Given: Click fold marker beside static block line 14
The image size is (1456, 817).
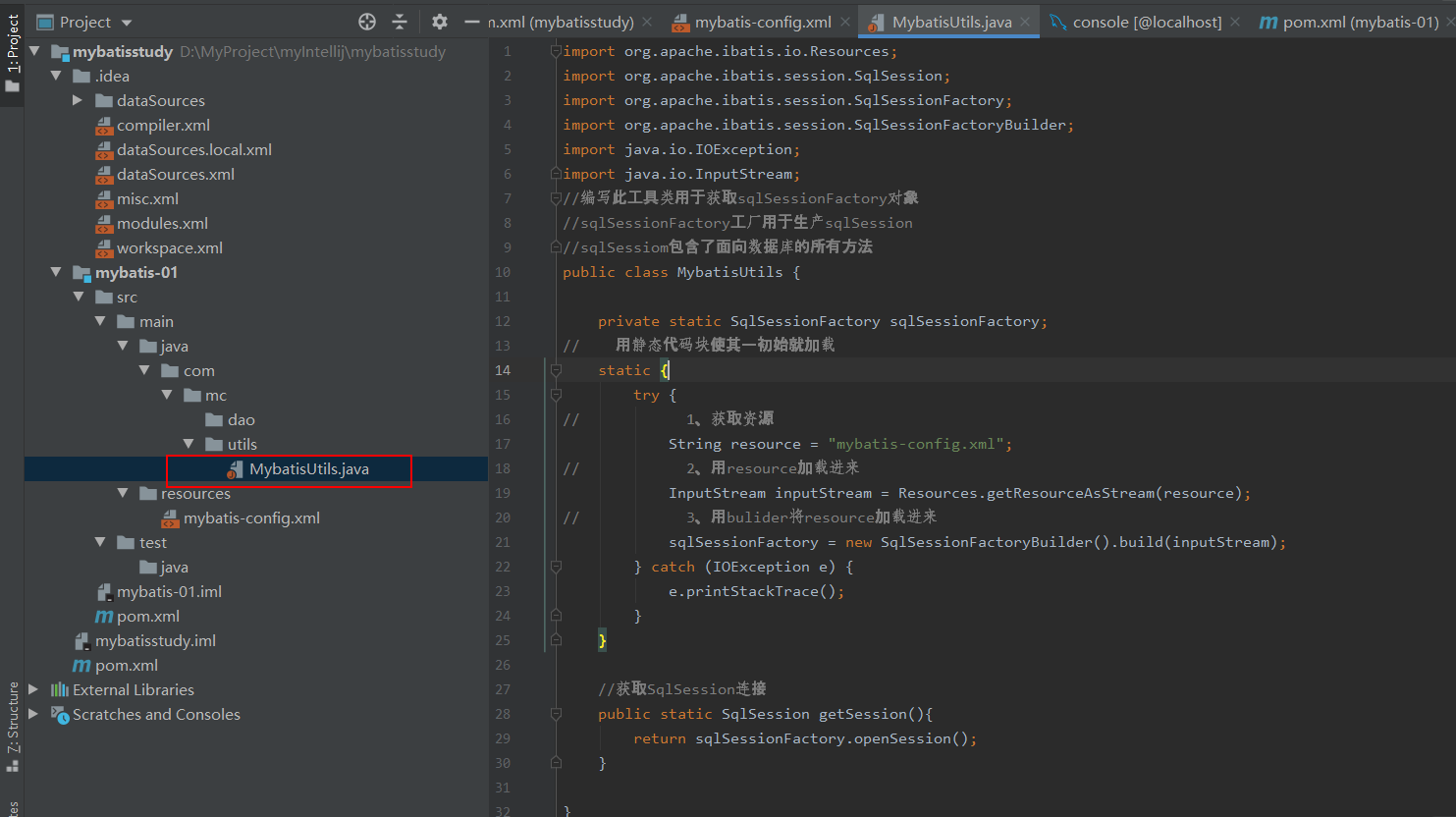Looking at the screenshot, I should tap(556, 370).
